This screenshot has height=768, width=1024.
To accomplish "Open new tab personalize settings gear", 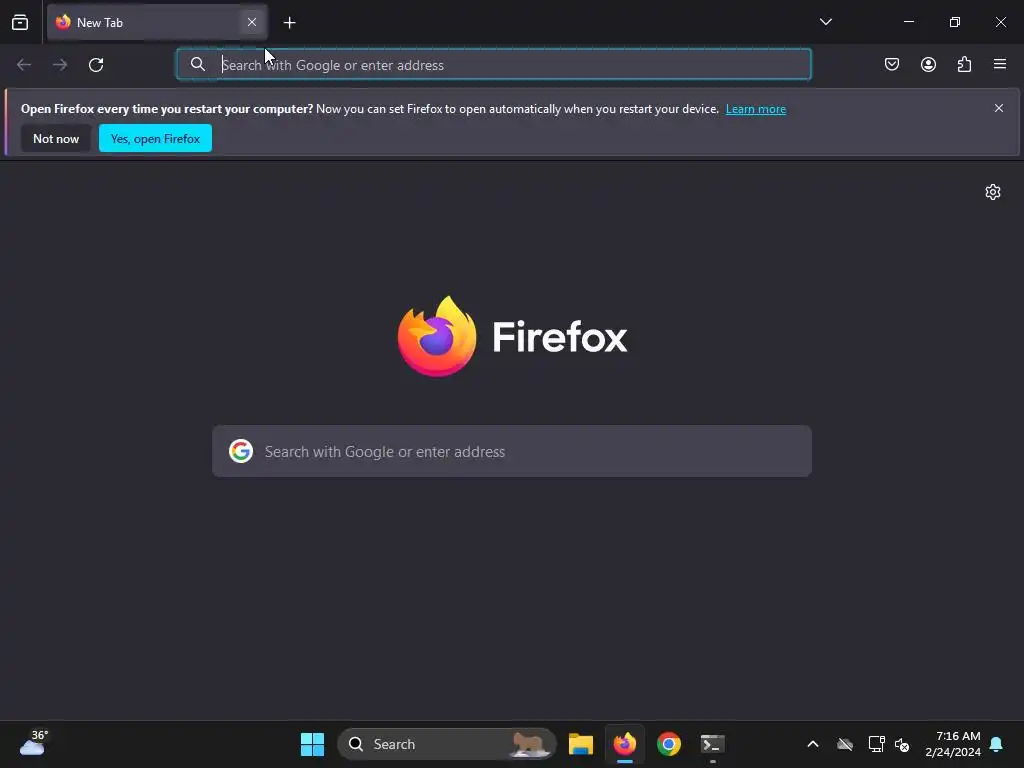I will 993,192.
